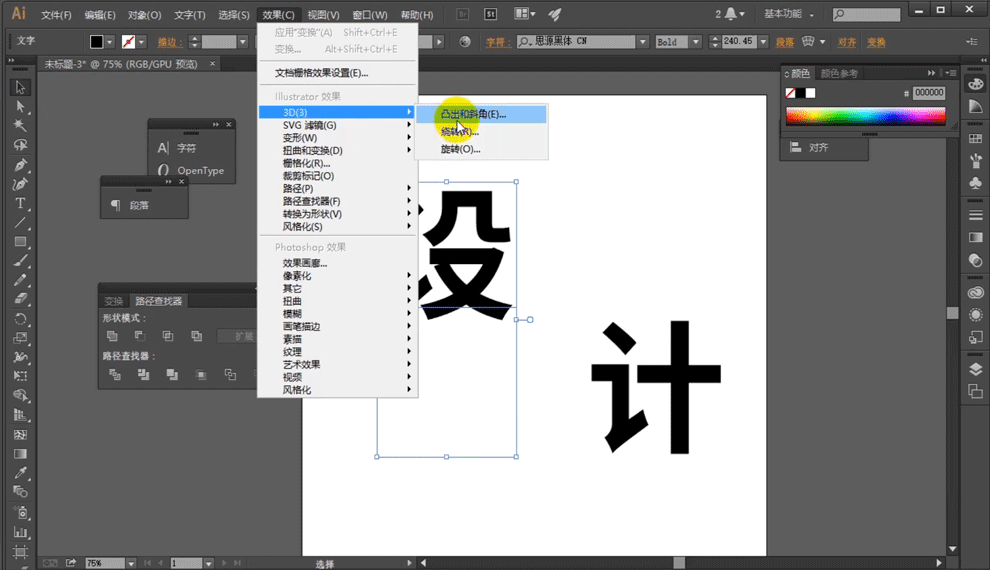Open the Layers panel icon

tap(975, 369)
